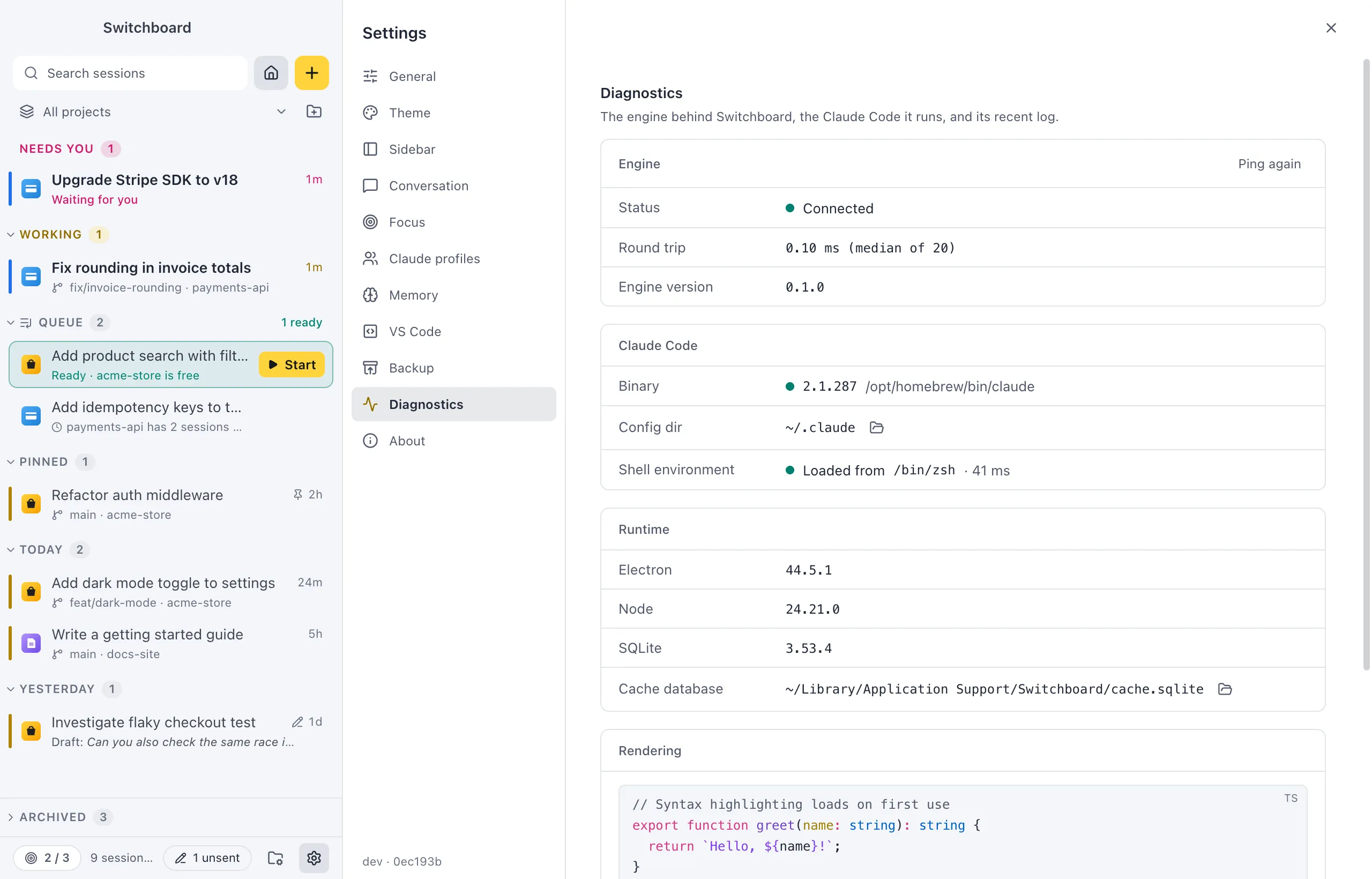Expand the ARCHIVED section
Viewport: 1372px width, 879px height.
pos(10,817)
